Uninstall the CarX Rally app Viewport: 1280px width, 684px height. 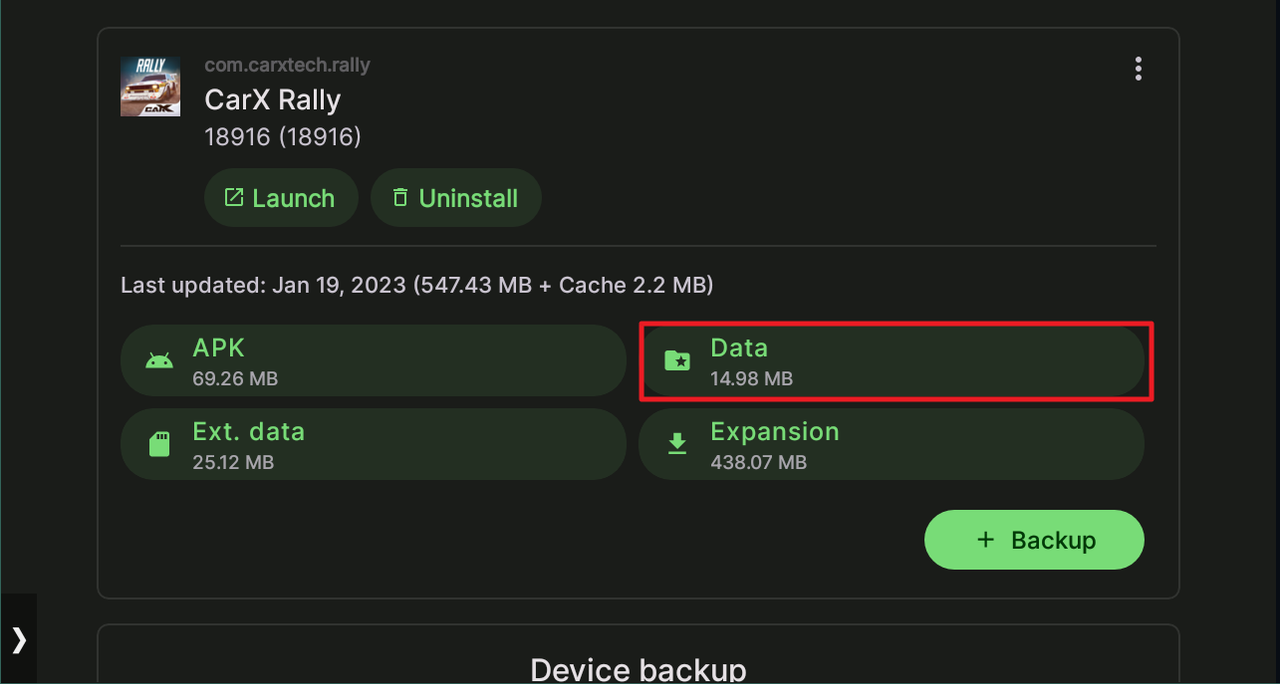[456, 198]
